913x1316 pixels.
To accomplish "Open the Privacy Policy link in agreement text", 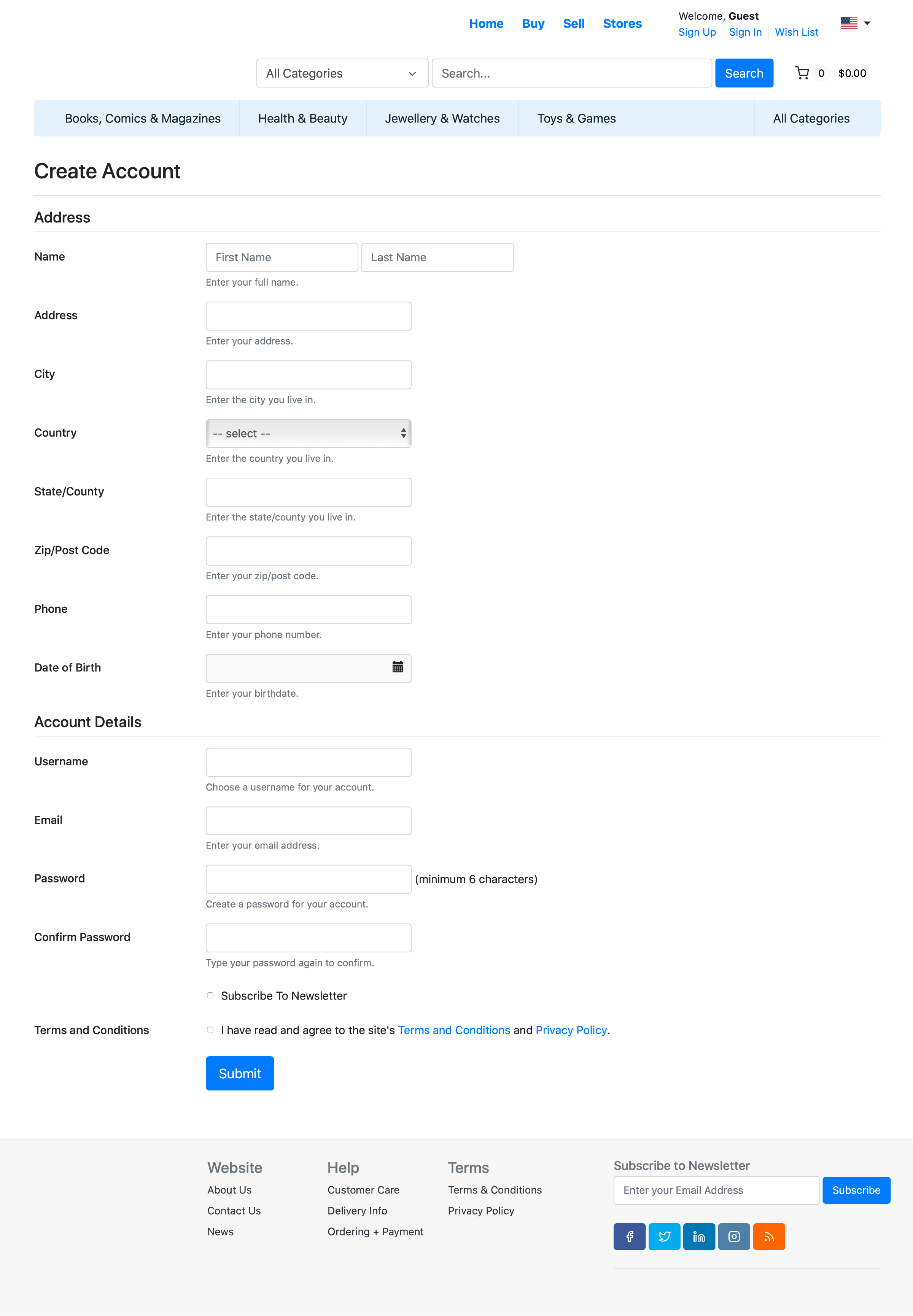I will coord(571,1030).
